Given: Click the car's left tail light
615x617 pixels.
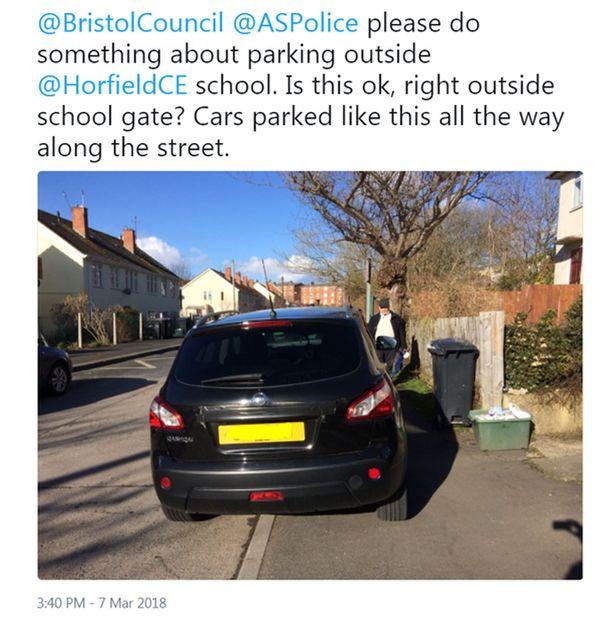Looking at the screenshot, I should coord(166,412).
